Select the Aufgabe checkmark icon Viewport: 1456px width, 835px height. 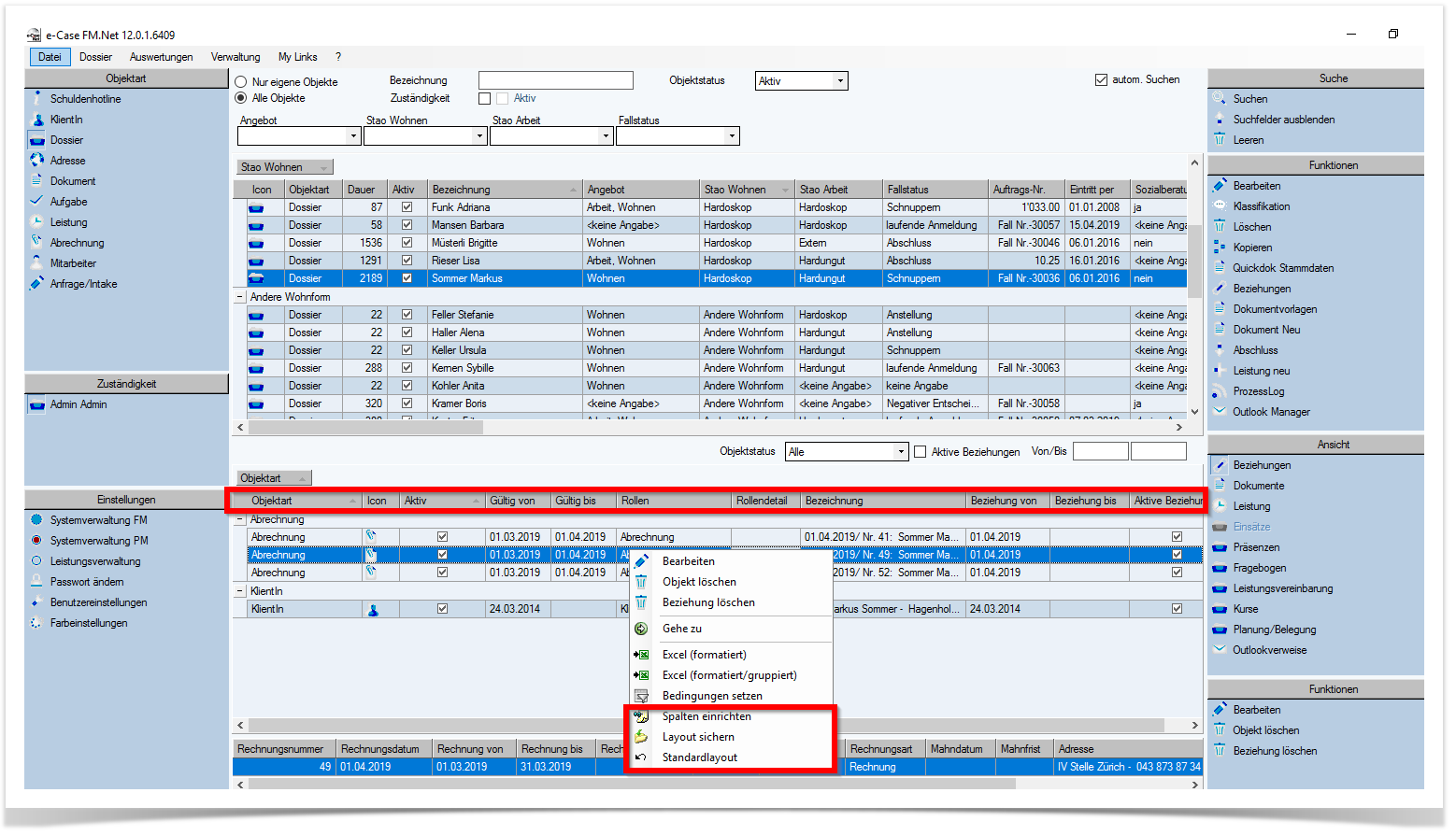37,202
